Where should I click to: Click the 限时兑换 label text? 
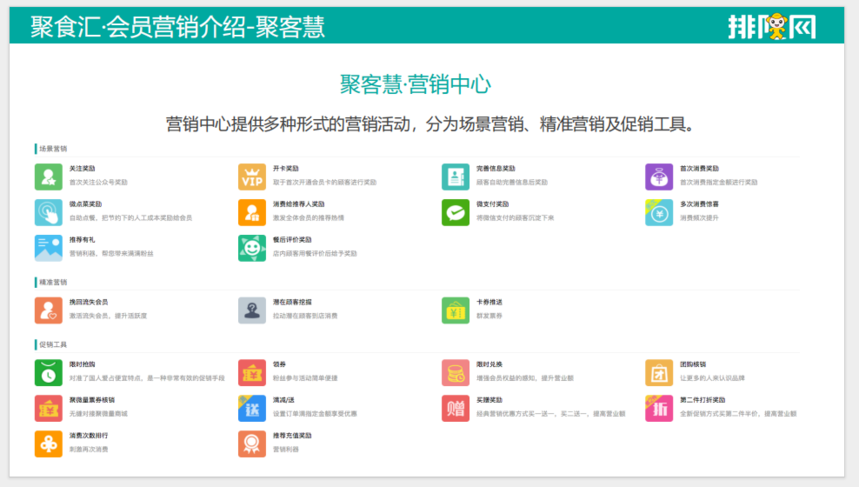tap(489, 365)
